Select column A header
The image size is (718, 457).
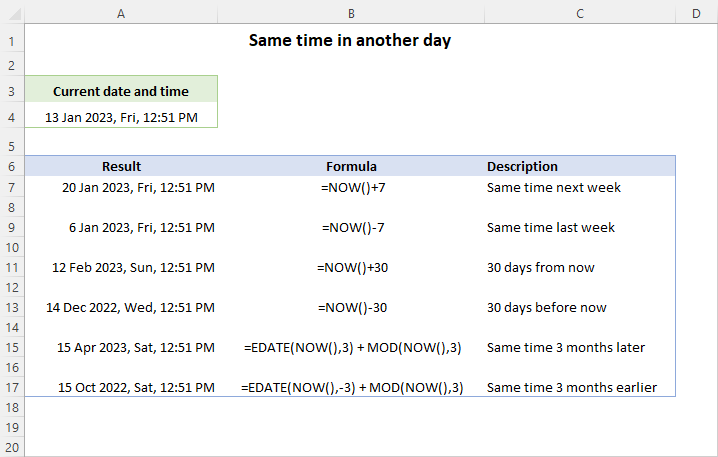[x=121, y=13]
